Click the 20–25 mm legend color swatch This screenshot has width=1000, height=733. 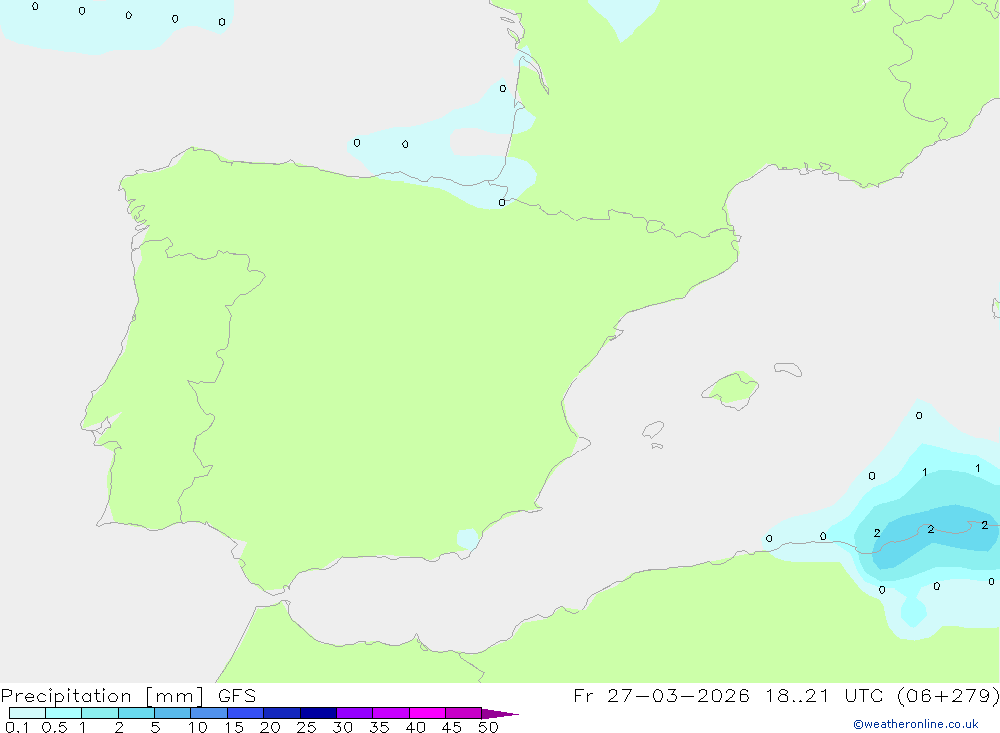[x=282, y=713]
